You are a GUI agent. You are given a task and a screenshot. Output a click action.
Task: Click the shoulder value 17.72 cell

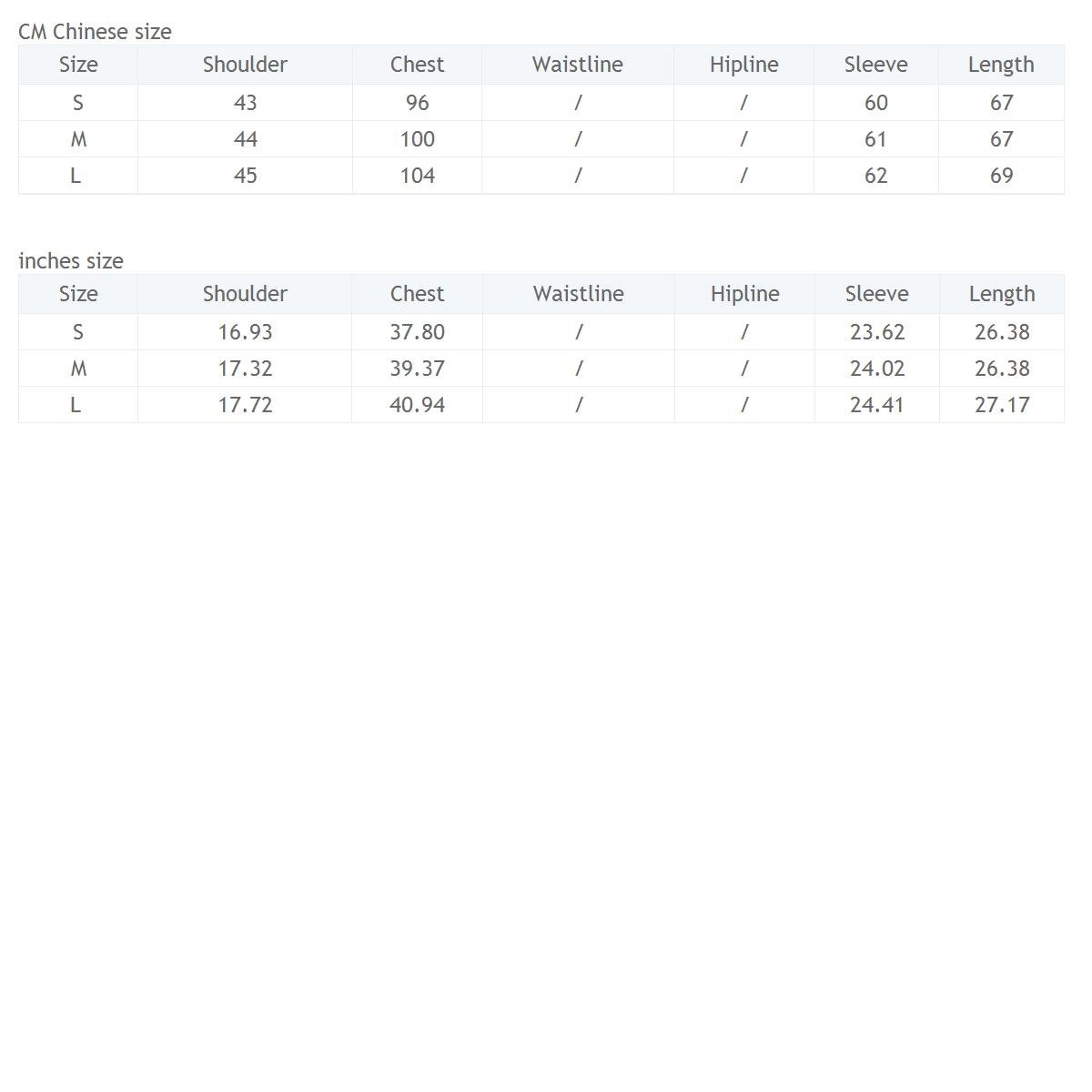pos(245,405)
